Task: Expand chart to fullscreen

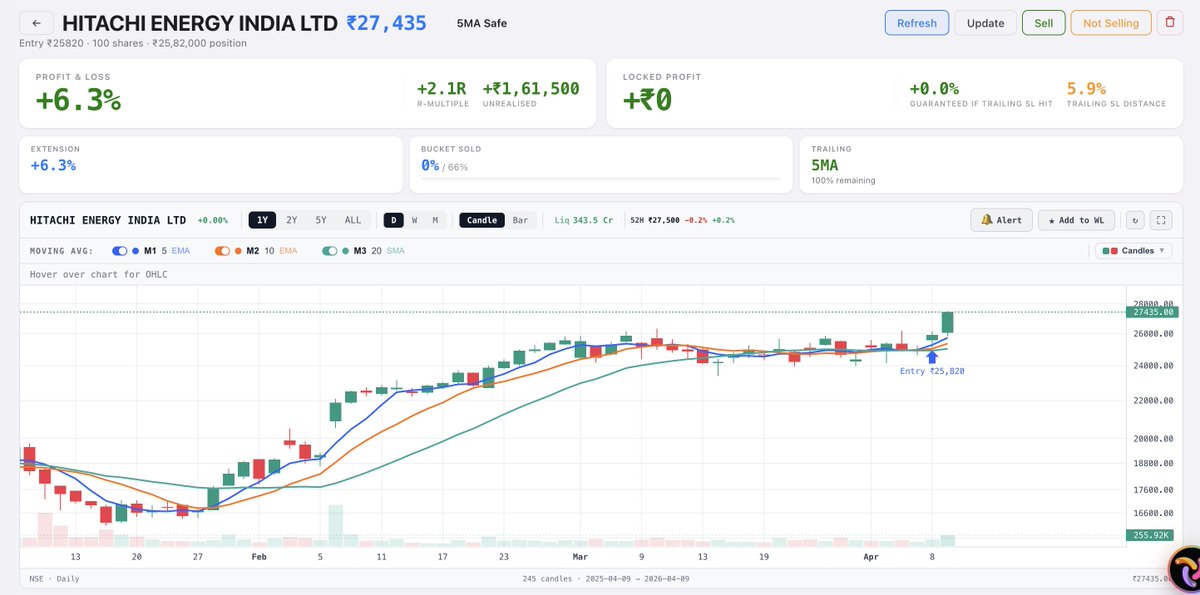Action: pos(1160,220)
